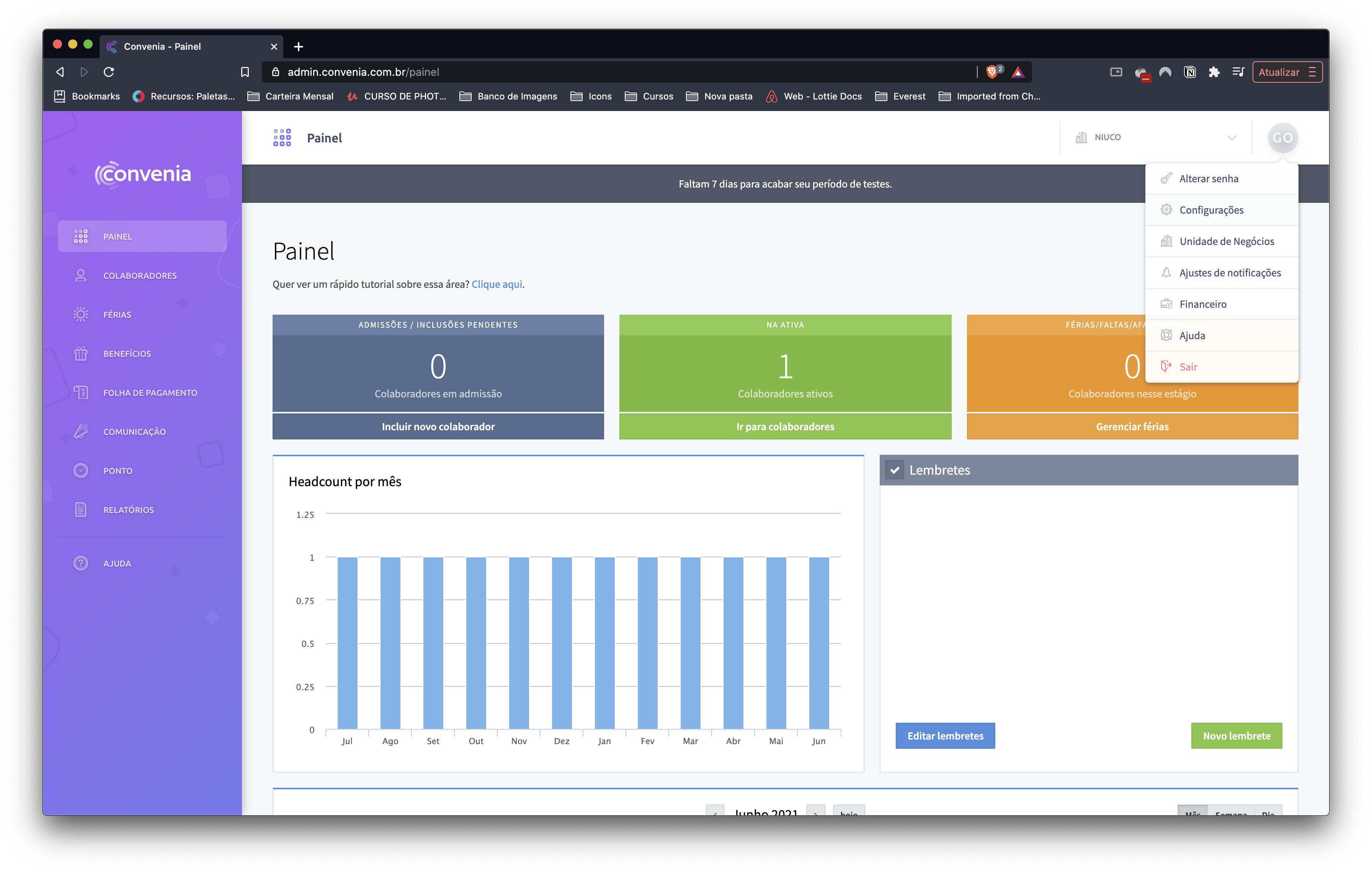
Task: Click Incluir novo colaborador button
Action: pos(438,426)
